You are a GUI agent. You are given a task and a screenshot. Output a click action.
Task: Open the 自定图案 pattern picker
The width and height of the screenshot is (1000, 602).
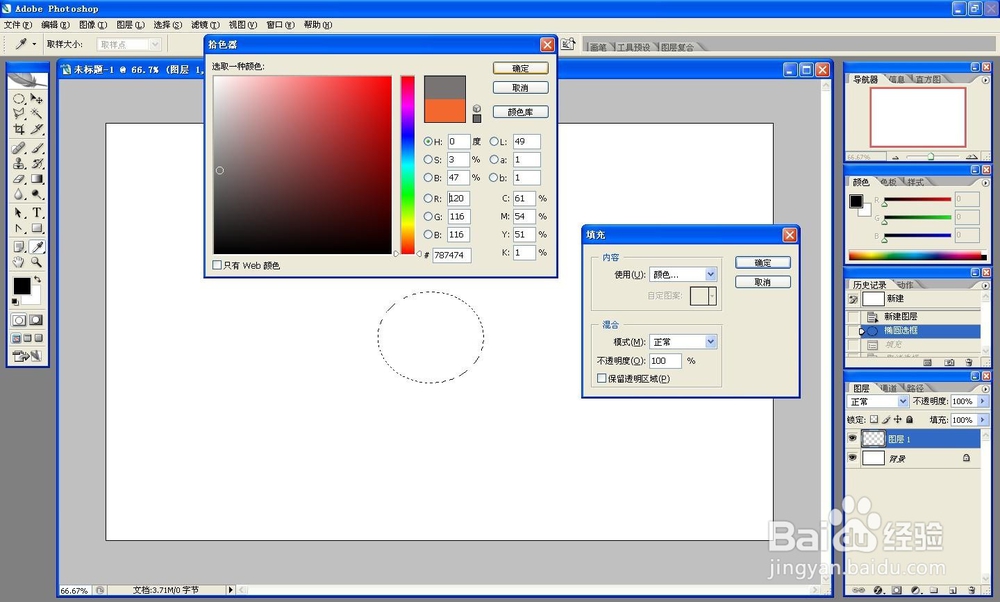[x=703, y=296]
